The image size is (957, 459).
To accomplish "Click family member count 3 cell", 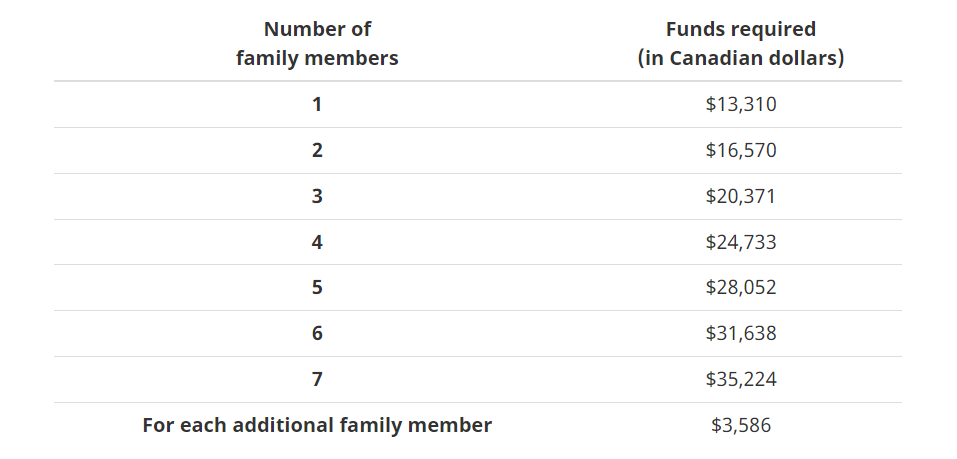I will pyautogui.click(x=317, y=196).
